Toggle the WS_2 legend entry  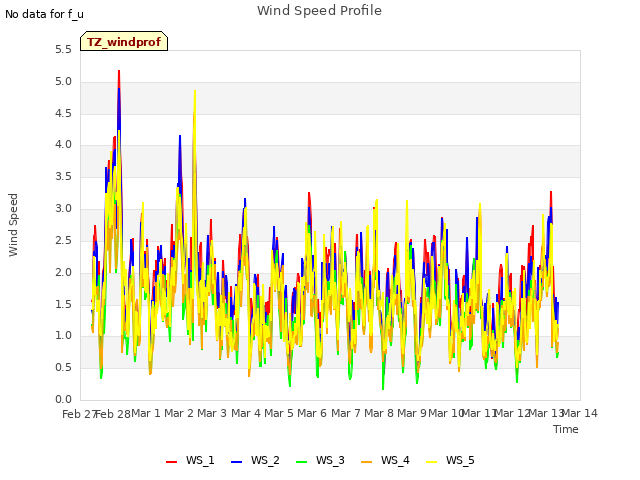(255, 460)
